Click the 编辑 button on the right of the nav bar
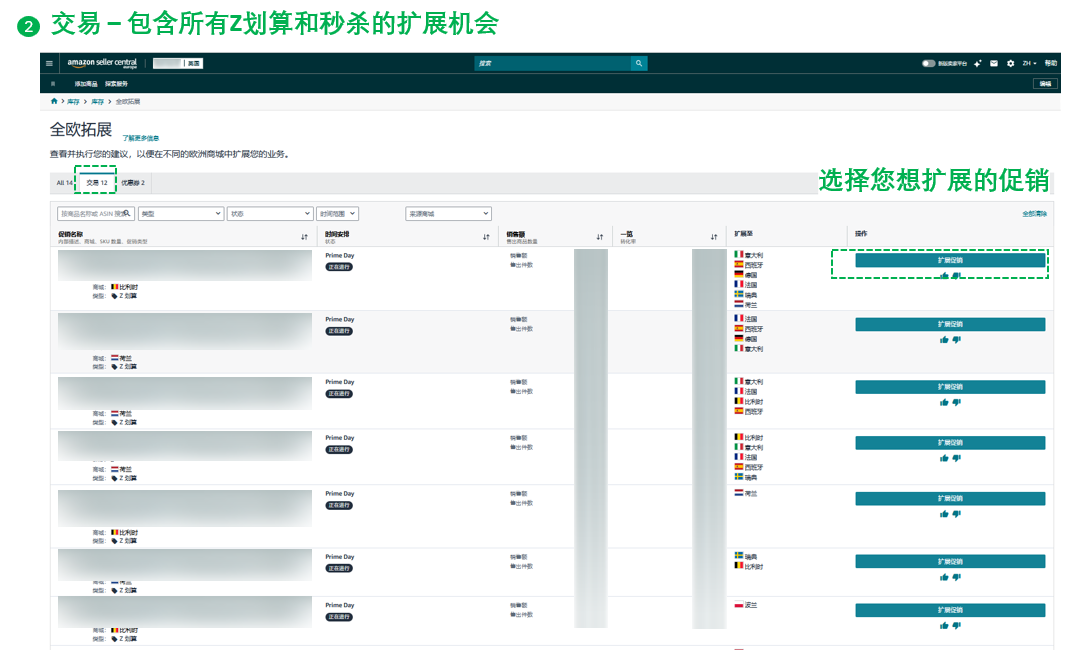 1045,84
